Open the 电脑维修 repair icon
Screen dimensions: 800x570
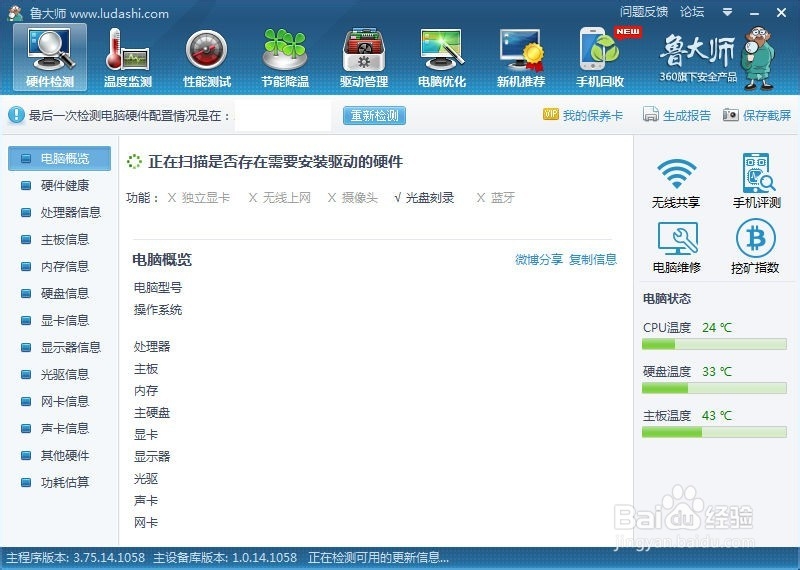point(677,246)
